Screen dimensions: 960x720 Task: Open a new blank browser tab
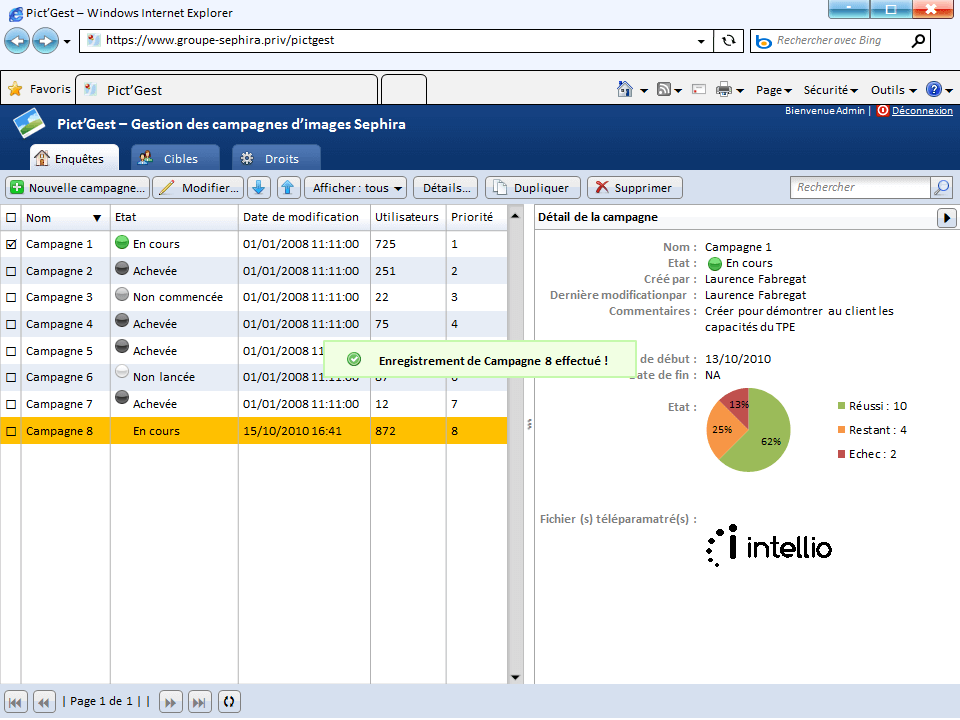[403, 90]
